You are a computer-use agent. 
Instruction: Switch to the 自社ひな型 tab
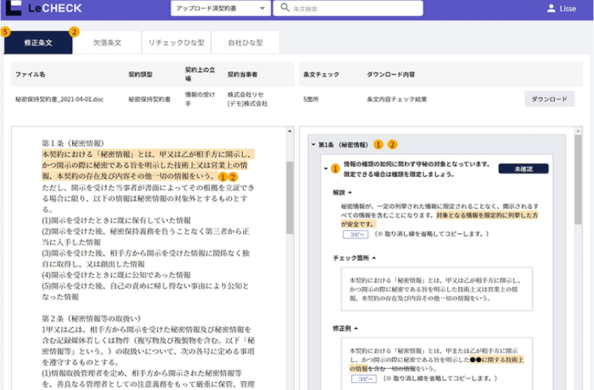pos(245,42)
